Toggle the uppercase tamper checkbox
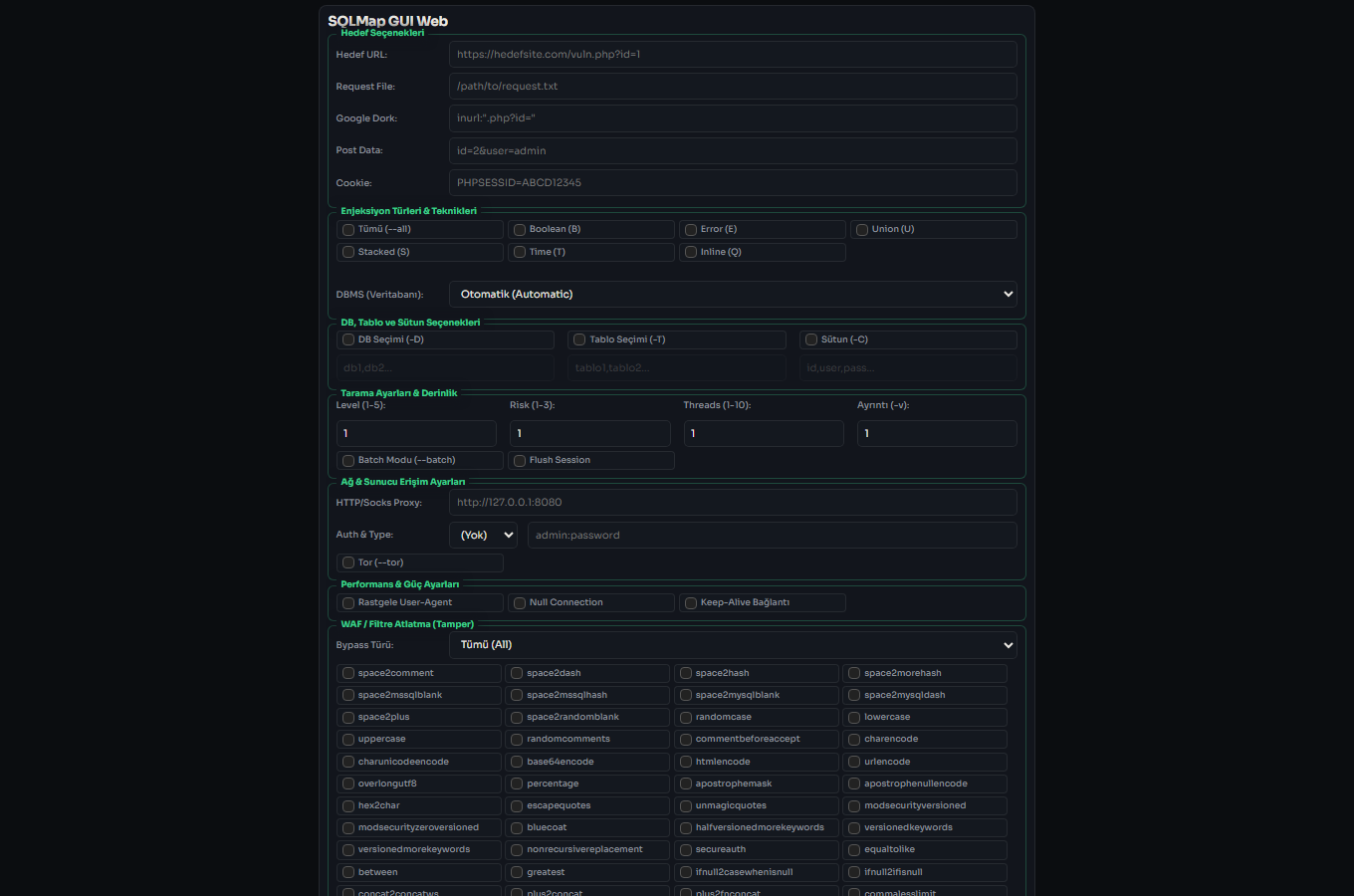Viewport: 1354px width, 896px height. pos(348,740)
